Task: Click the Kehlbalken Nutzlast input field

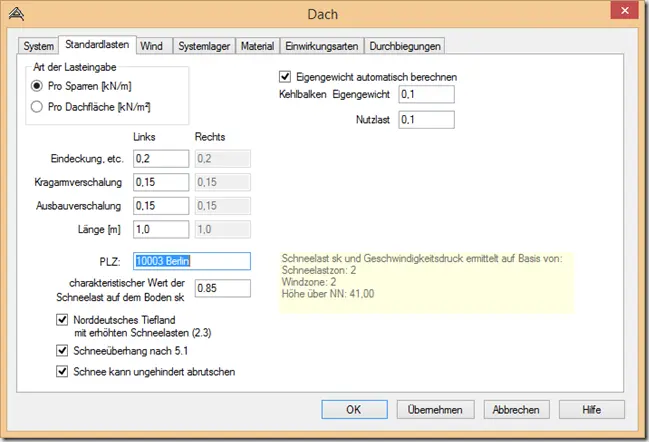Action: pyautogui.click(x=426, y=120)
